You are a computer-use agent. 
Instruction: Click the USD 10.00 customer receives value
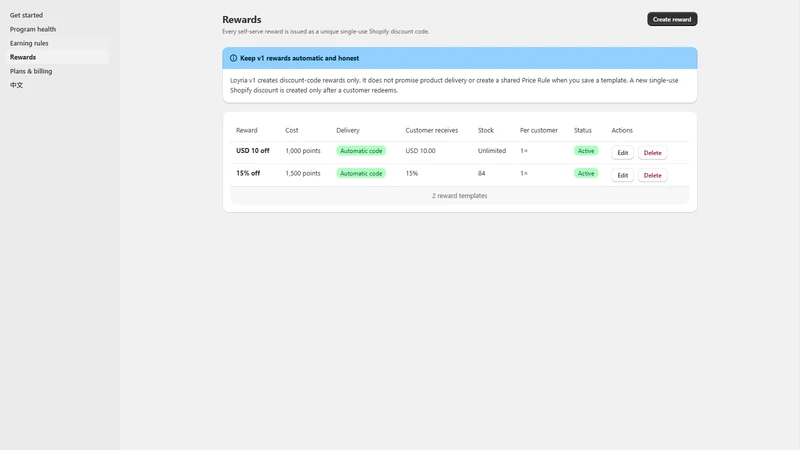(x=420, y=151)
